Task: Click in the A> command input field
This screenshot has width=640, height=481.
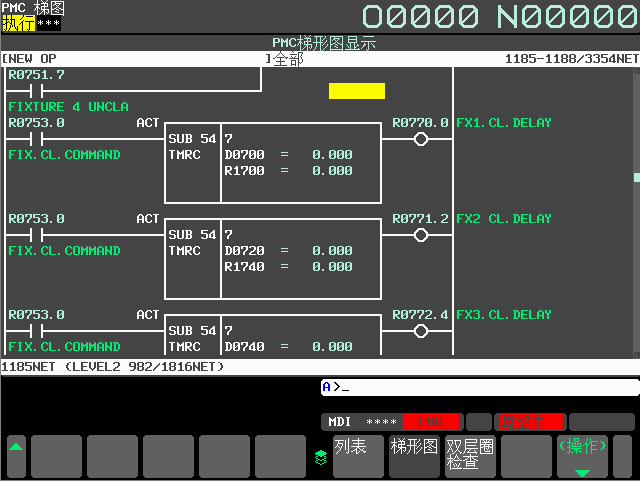Action: pyautogui.click(x=480, y=387)
